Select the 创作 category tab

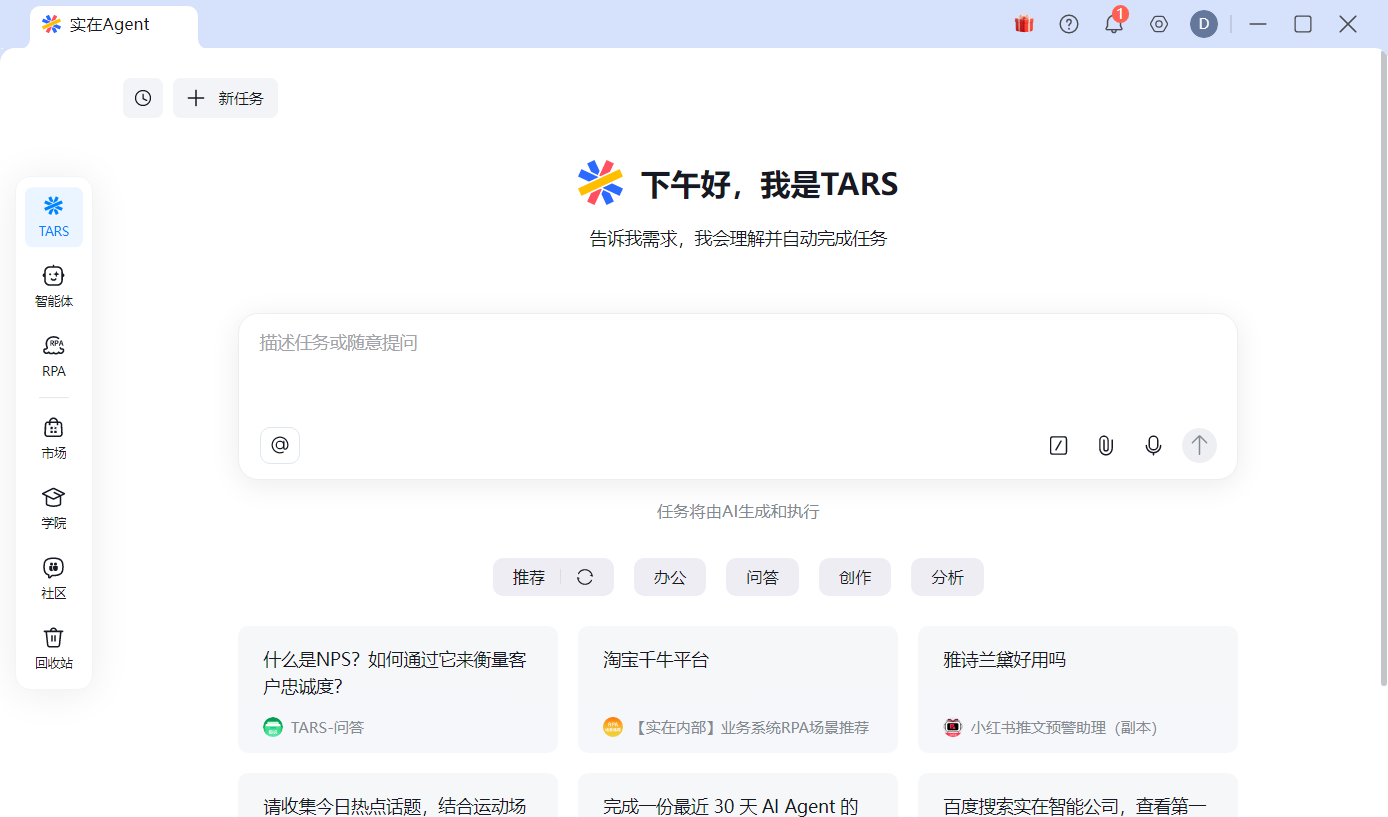[x=855, y=577]
